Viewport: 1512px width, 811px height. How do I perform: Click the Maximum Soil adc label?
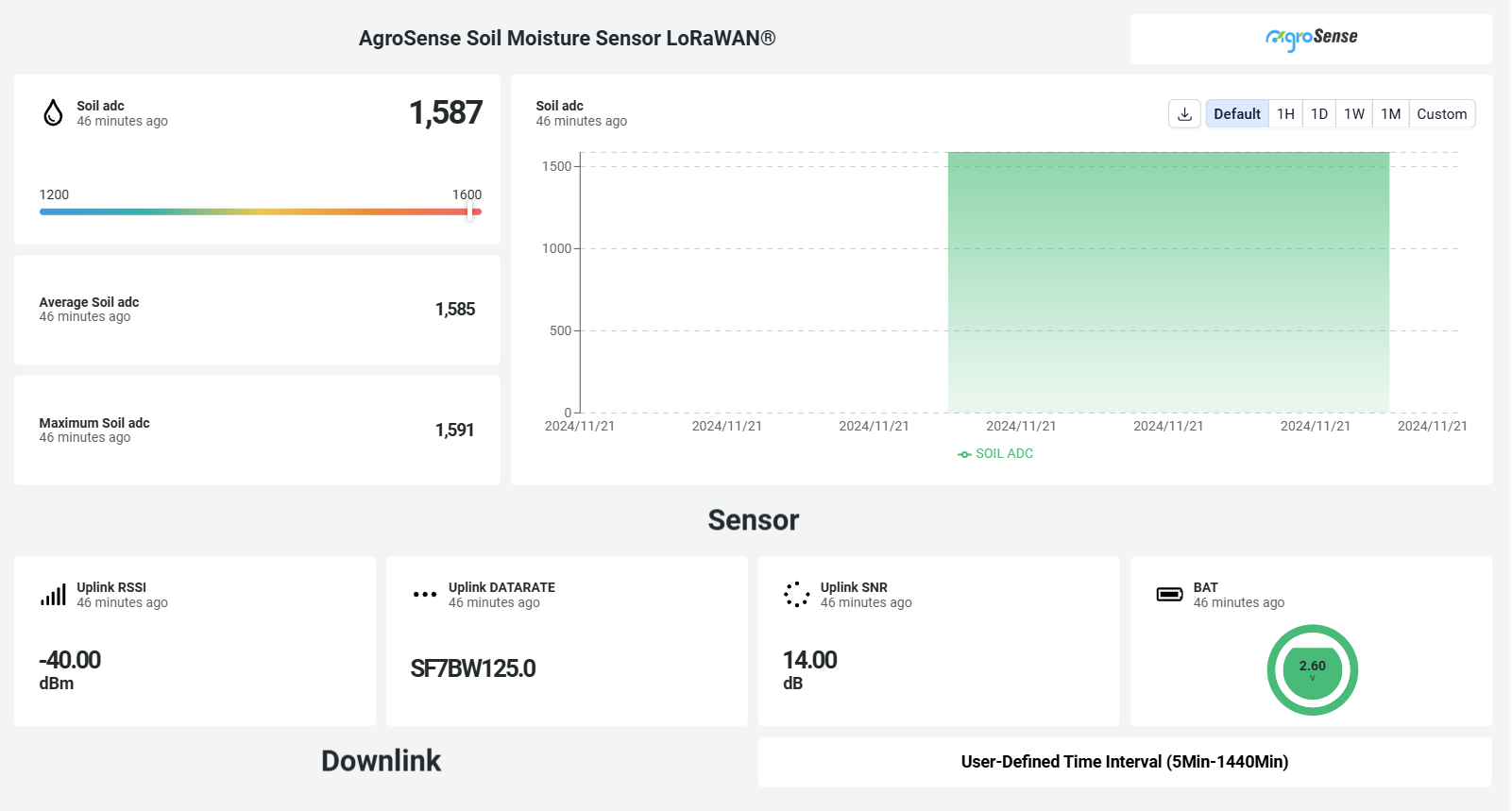pyautogui.click(x=94, y=423)
